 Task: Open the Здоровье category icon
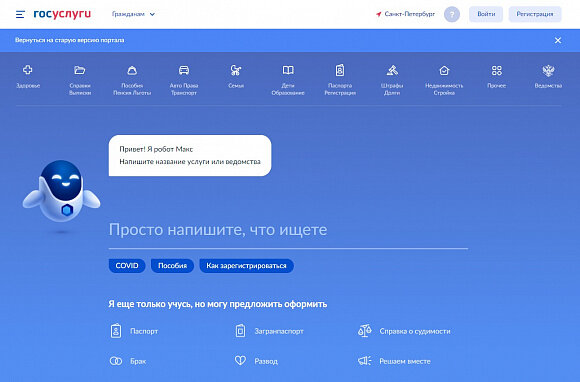(28, 70)
